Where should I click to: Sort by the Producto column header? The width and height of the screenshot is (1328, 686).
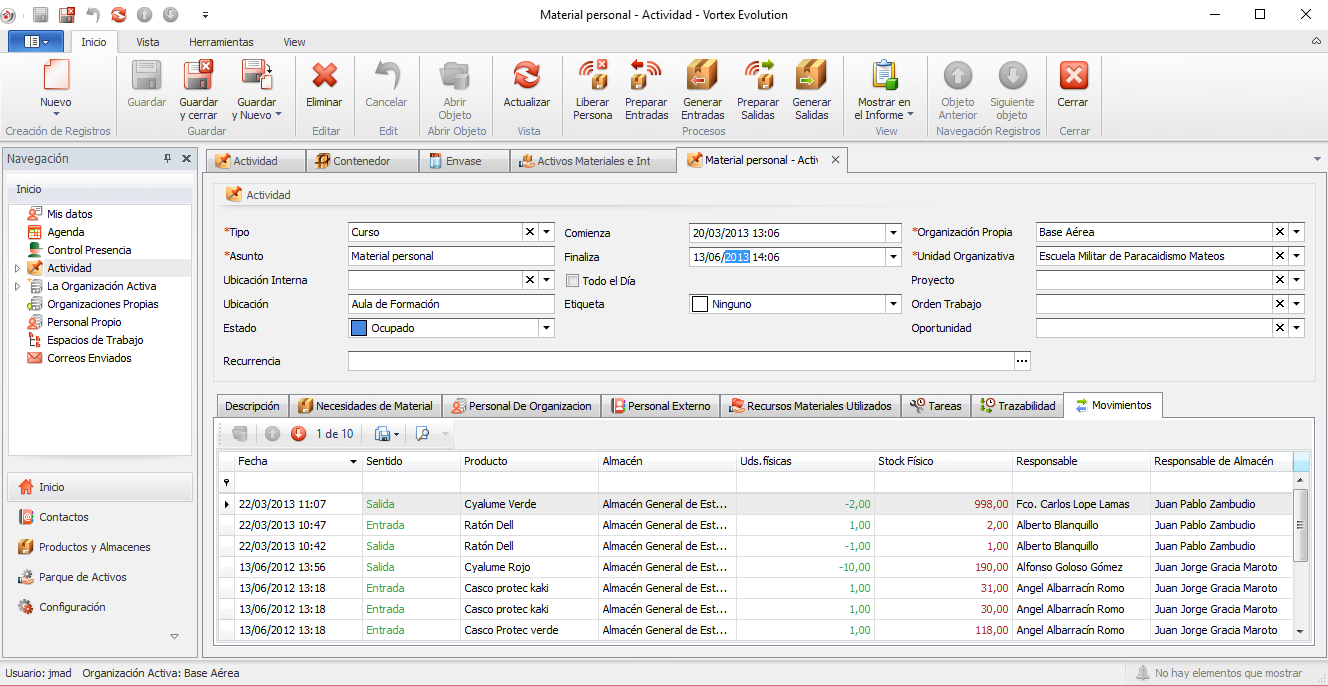530,461
